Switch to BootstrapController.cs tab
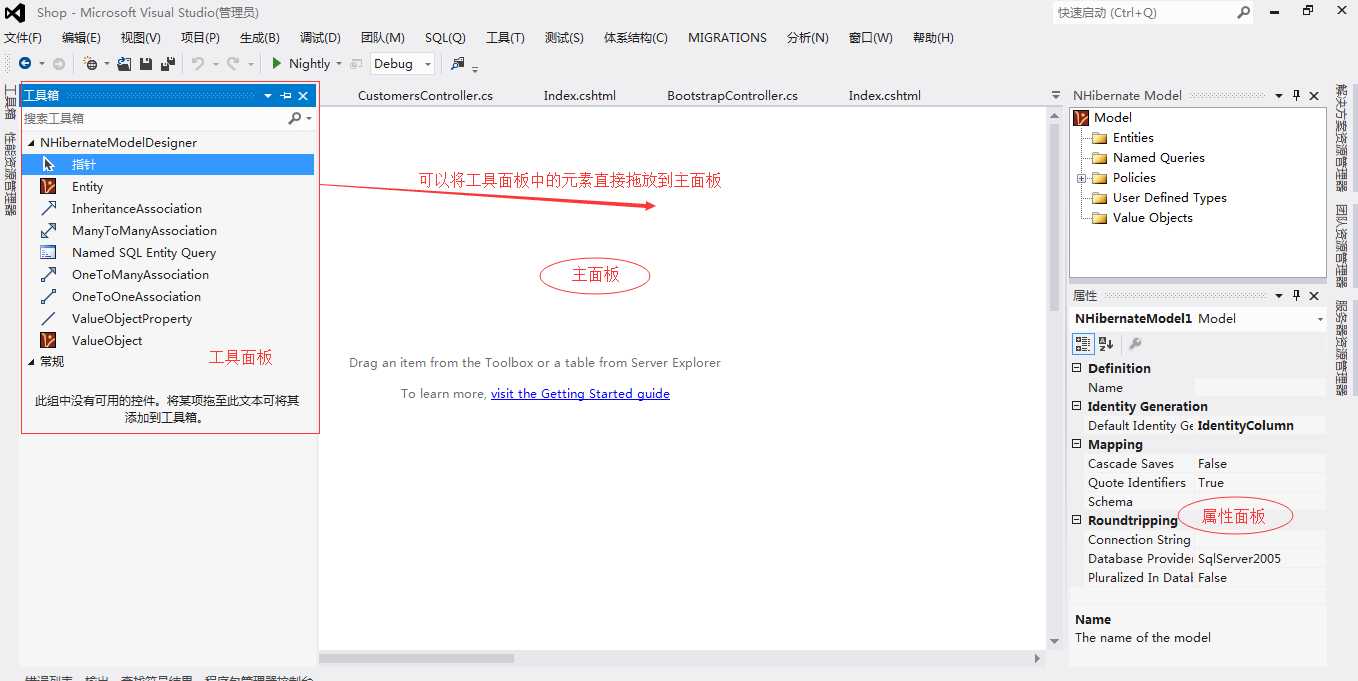Viewport: 1358px width, 681px height. point(732,96)
